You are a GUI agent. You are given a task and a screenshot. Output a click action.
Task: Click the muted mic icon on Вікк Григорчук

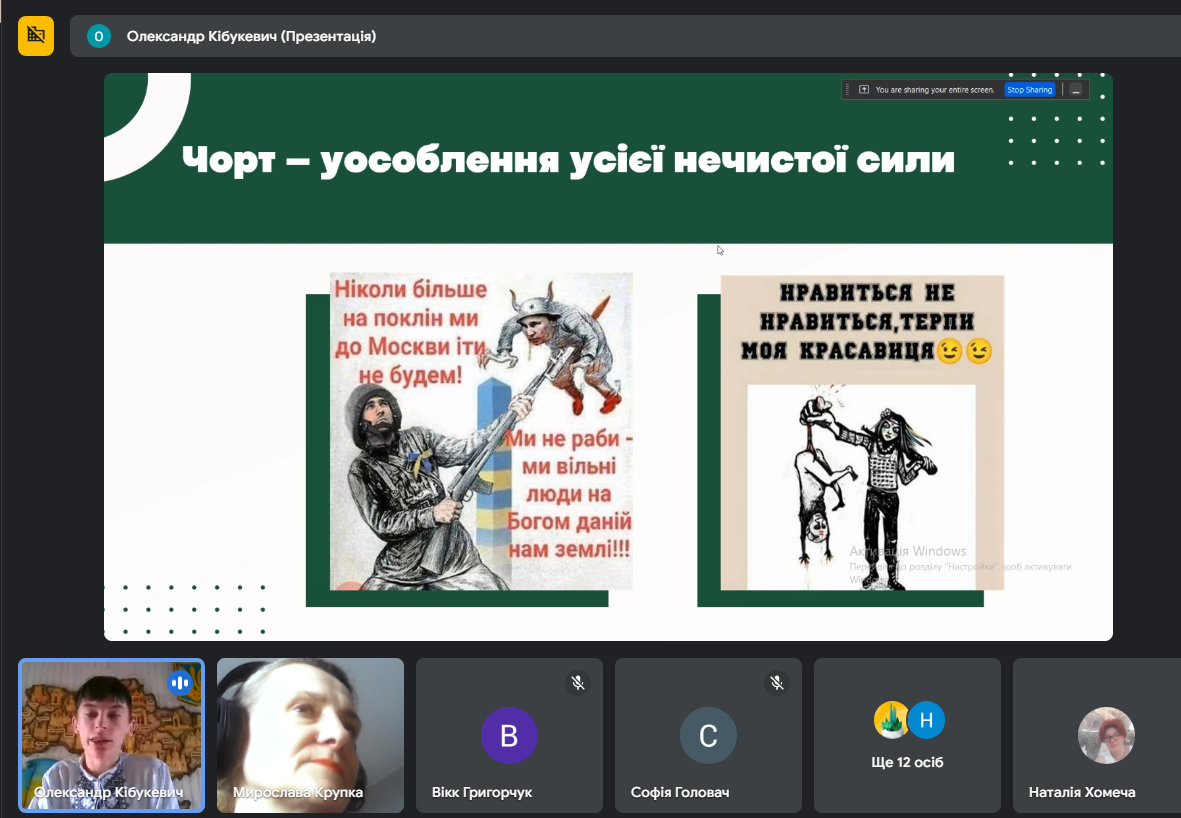577,683
